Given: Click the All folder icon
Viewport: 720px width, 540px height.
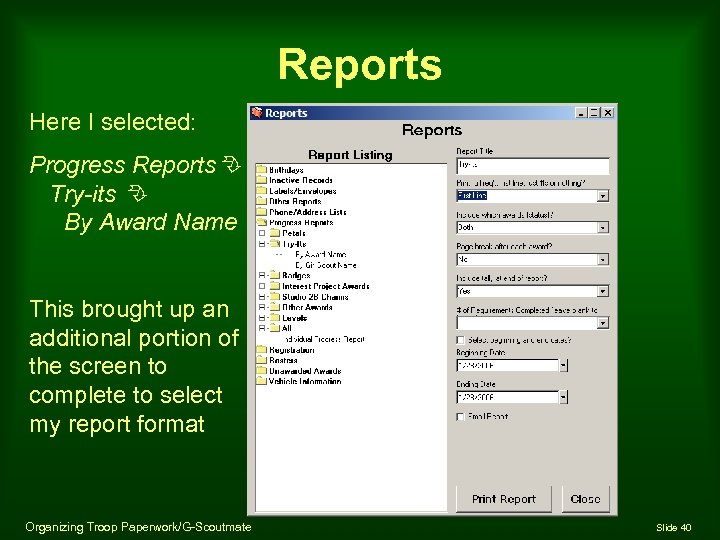Looking at the screenshot, I should (275, 328).
